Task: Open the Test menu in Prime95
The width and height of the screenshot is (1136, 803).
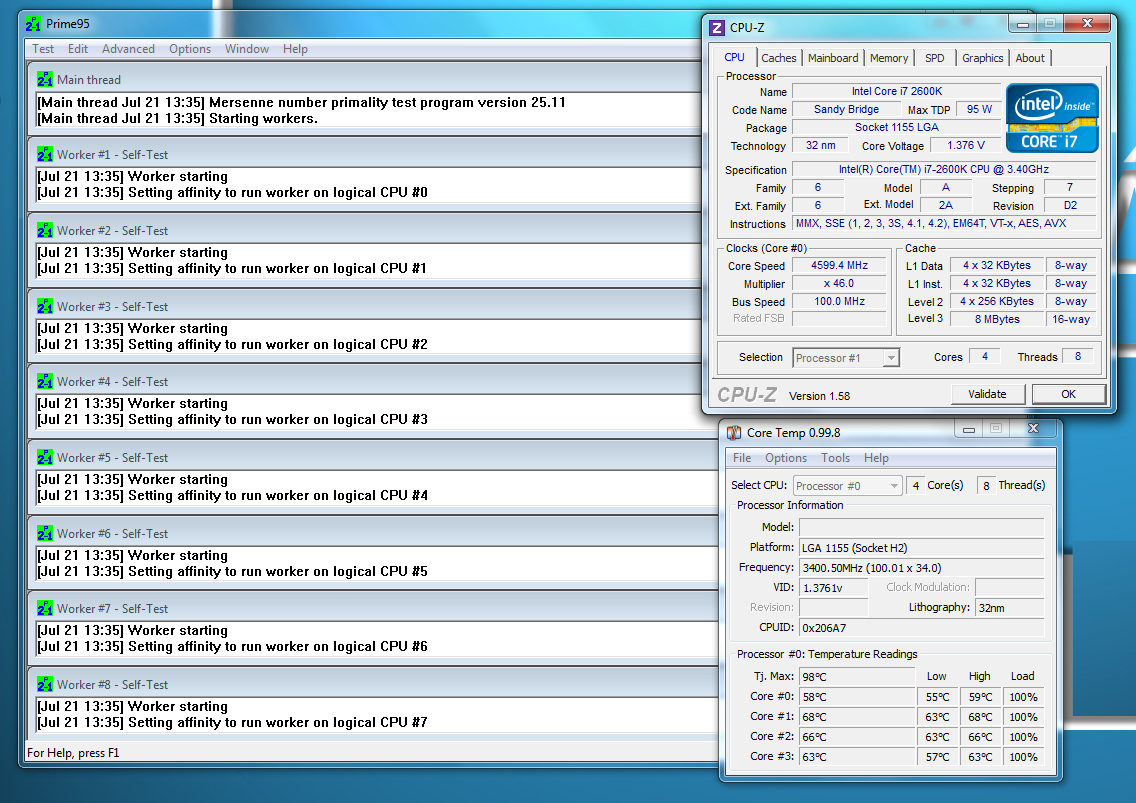Action: 43,49
